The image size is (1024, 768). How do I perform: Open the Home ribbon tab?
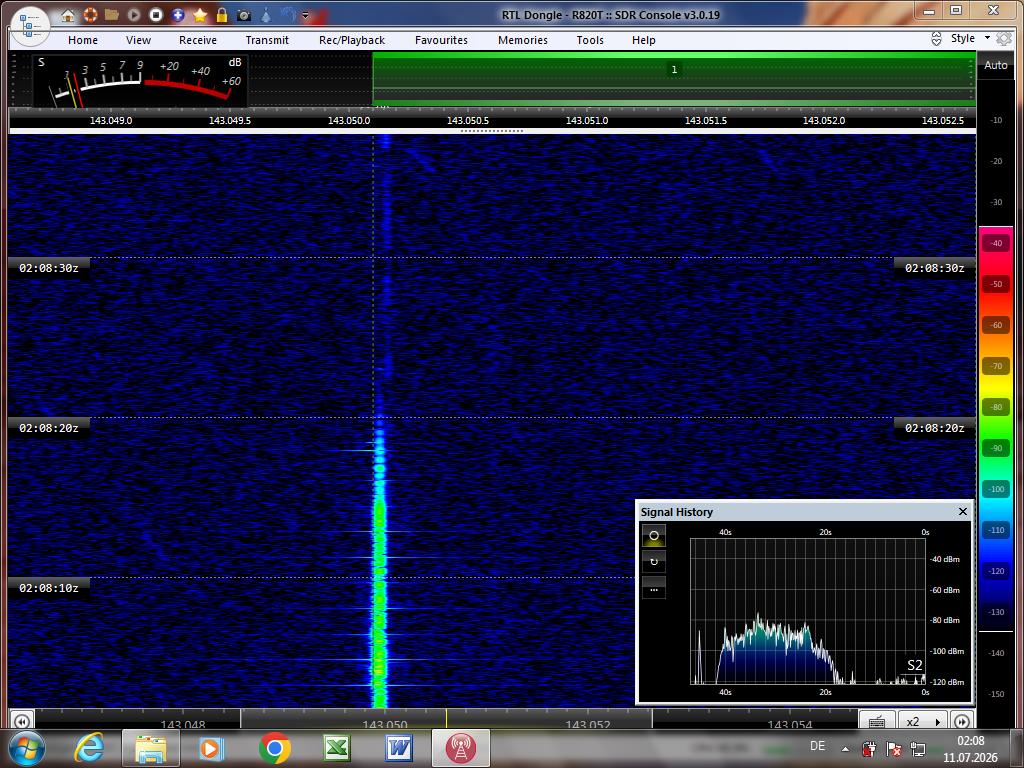point(83,40)
